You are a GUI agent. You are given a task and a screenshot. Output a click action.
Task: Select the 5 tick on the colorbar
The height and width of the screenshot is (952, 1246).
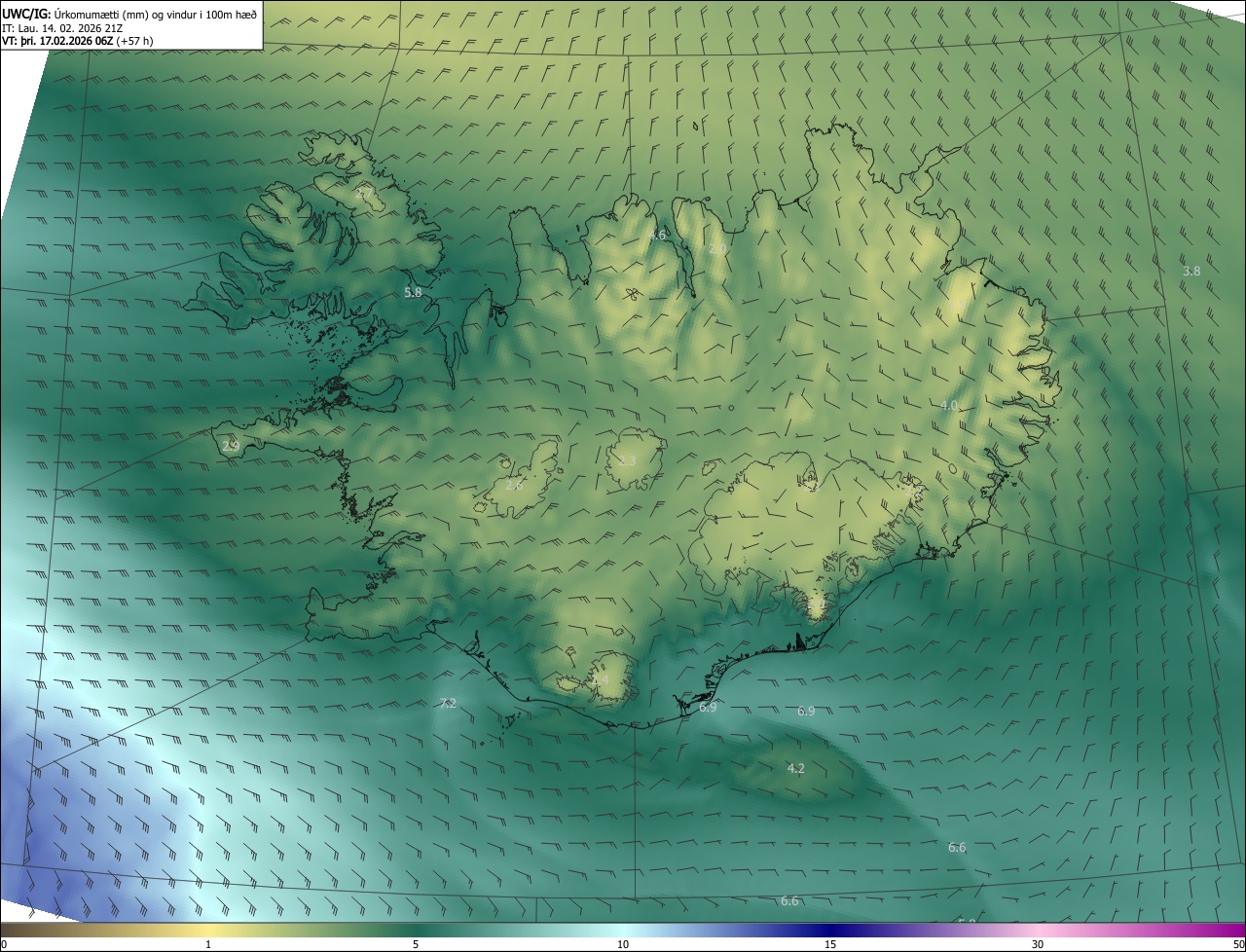[416, 945]
